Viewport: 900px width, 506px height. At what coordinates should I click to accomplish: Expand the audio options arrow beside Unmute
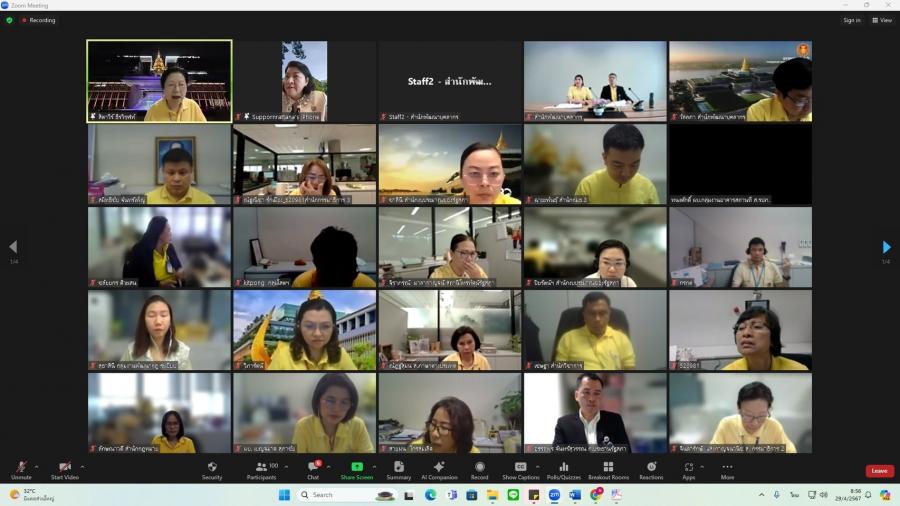(37, 466)
